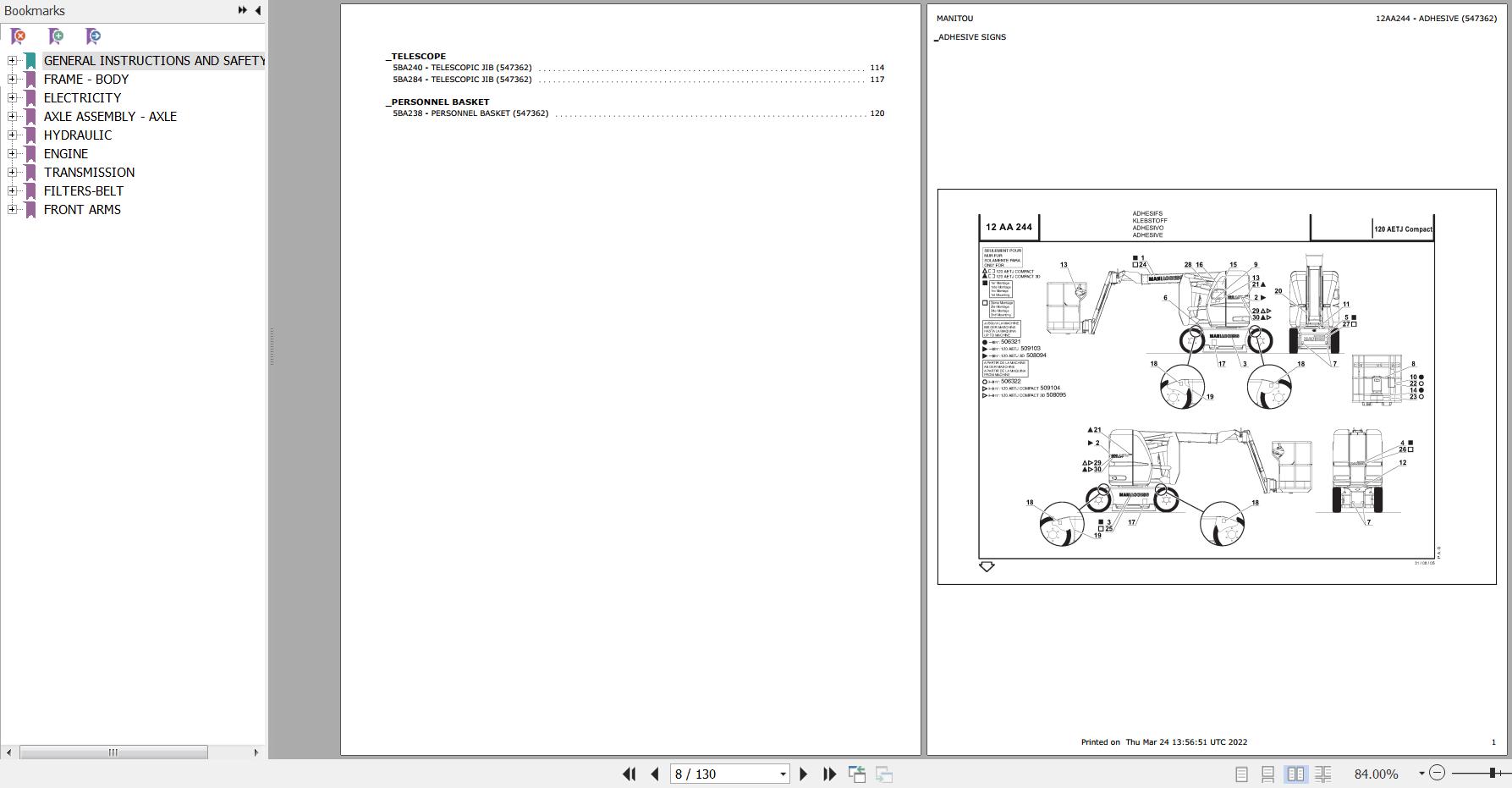1512x788 pixels.
Task: Expand the ENGINE bookmark
Action: [12, 153]
